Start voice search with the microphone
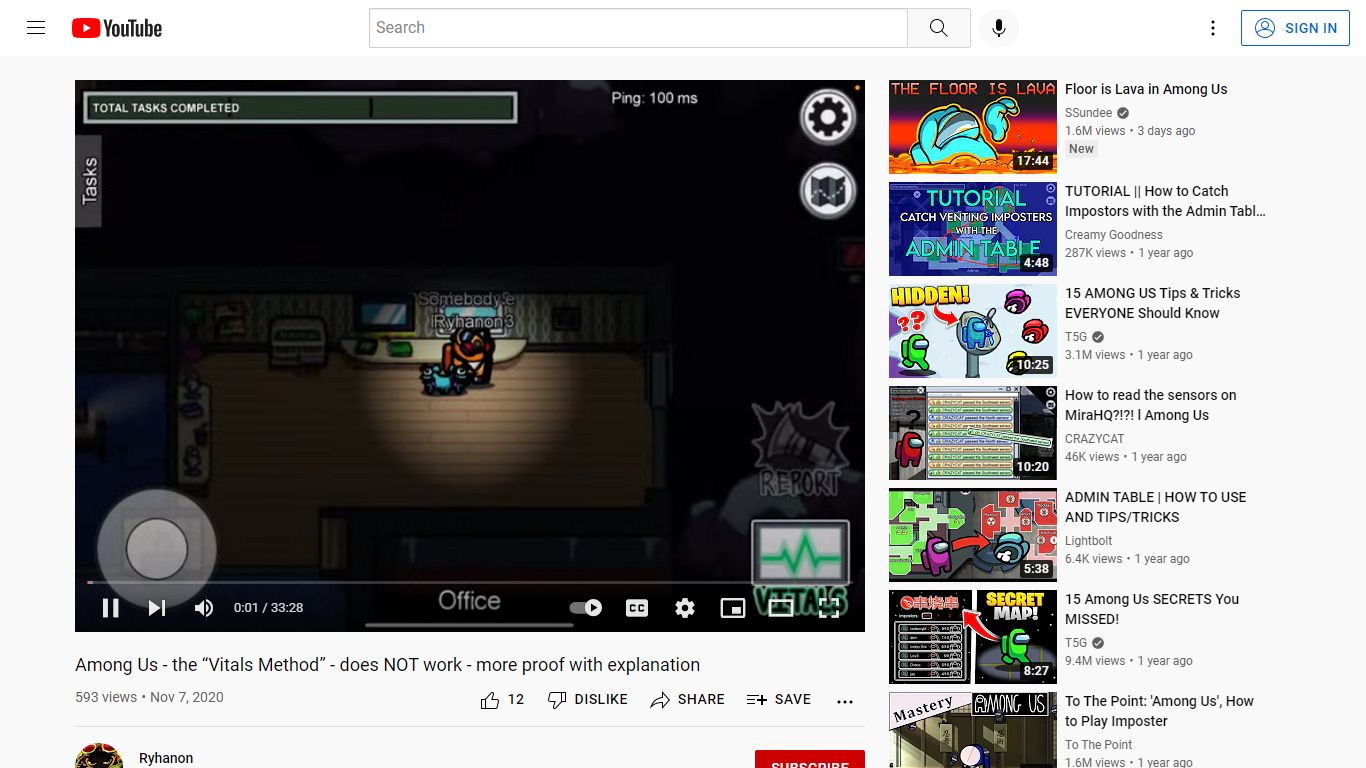This screenshot has height=768, width=1366. coord(998,28)
